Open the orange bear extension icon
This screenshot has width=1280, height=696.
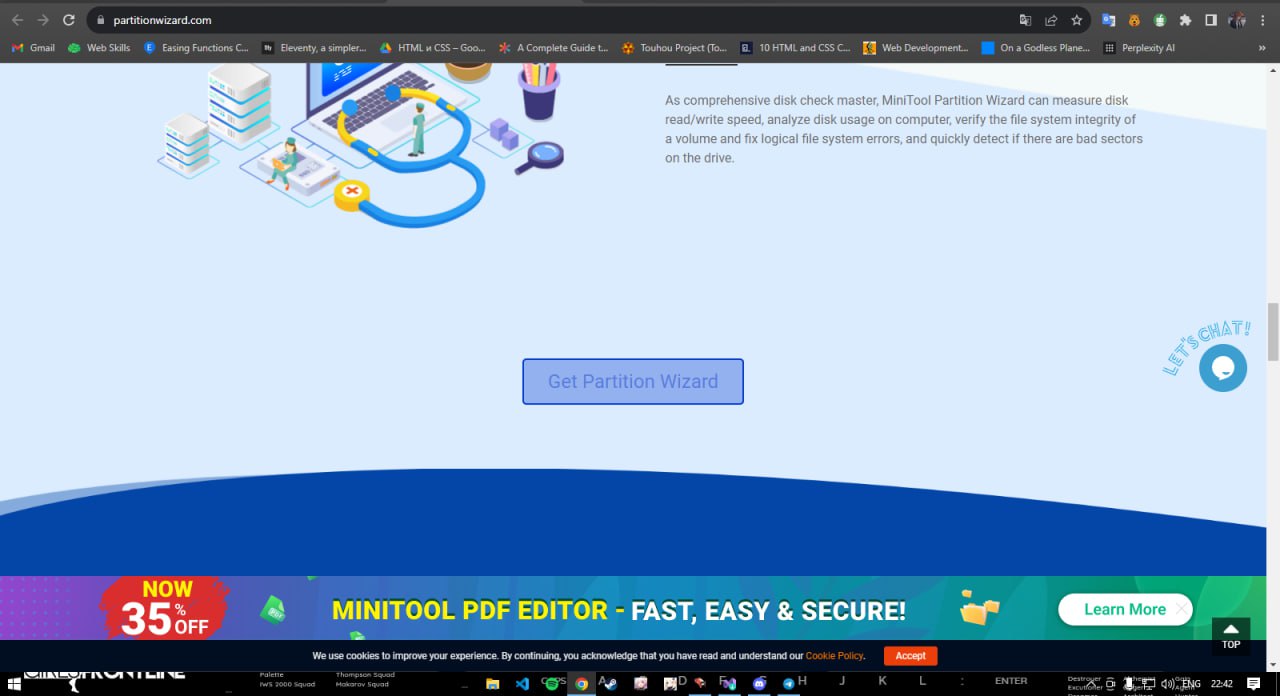[x=1134, y=20]
